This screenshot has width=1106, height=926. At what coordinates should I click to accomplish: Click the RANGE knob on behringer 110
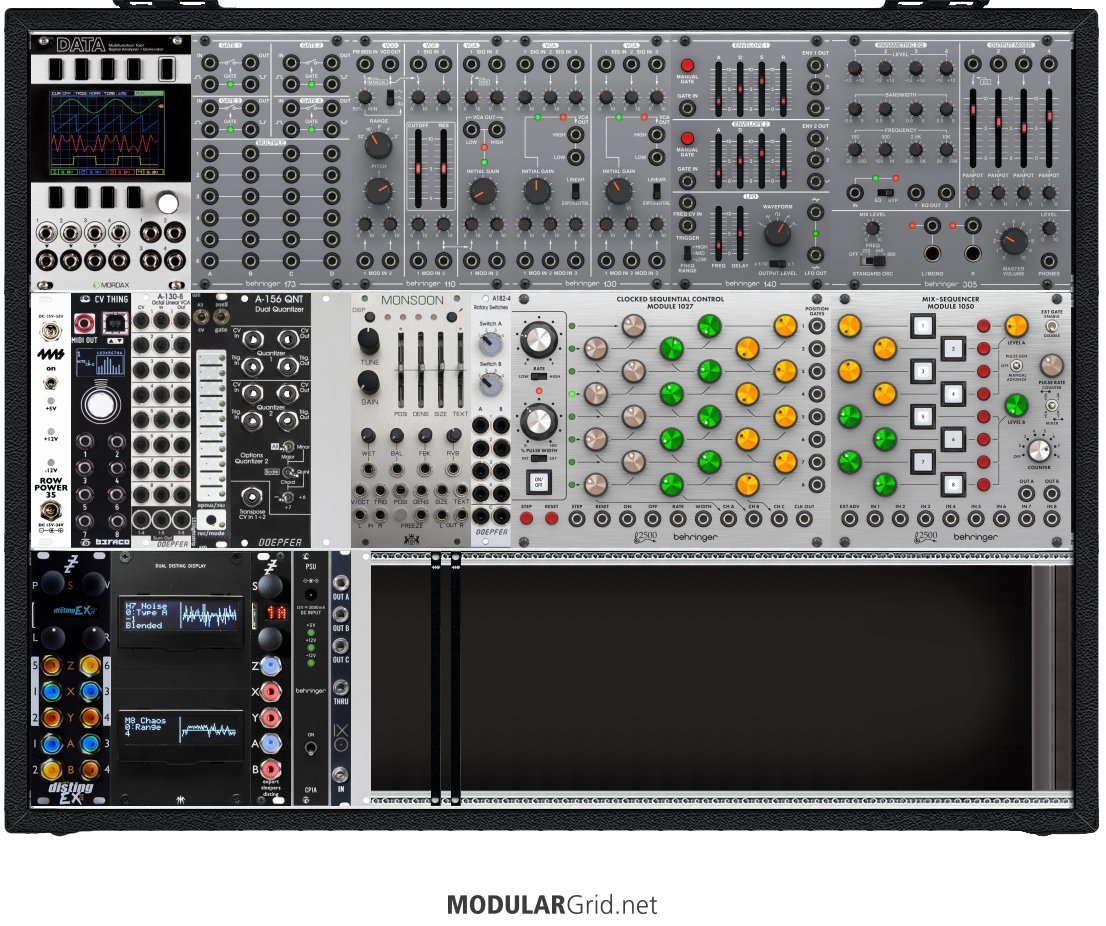[377, 146]
